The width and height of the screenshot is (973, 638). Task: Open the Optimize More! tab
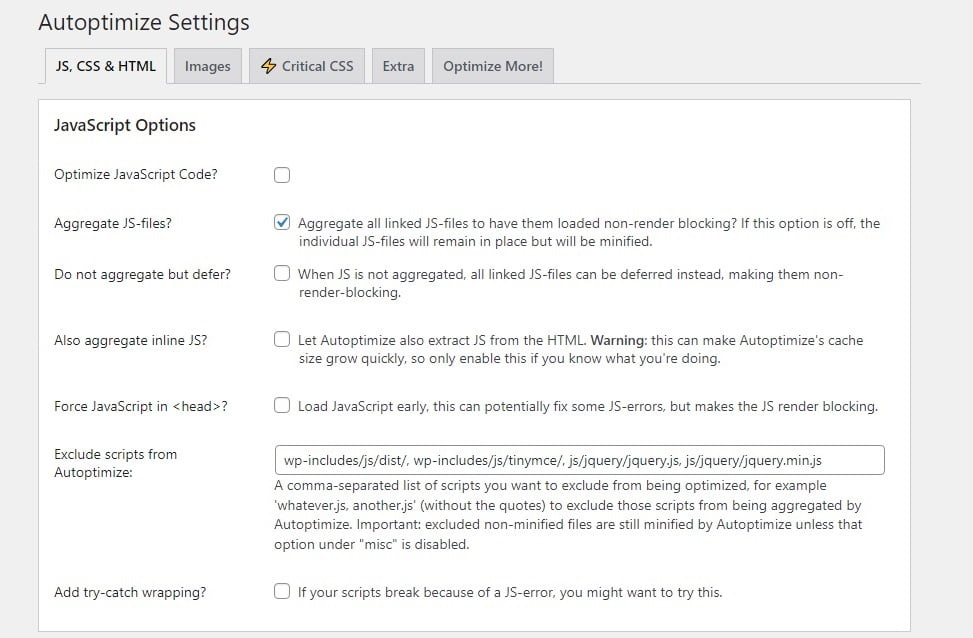pyautogui.click(x=492, y=65)
